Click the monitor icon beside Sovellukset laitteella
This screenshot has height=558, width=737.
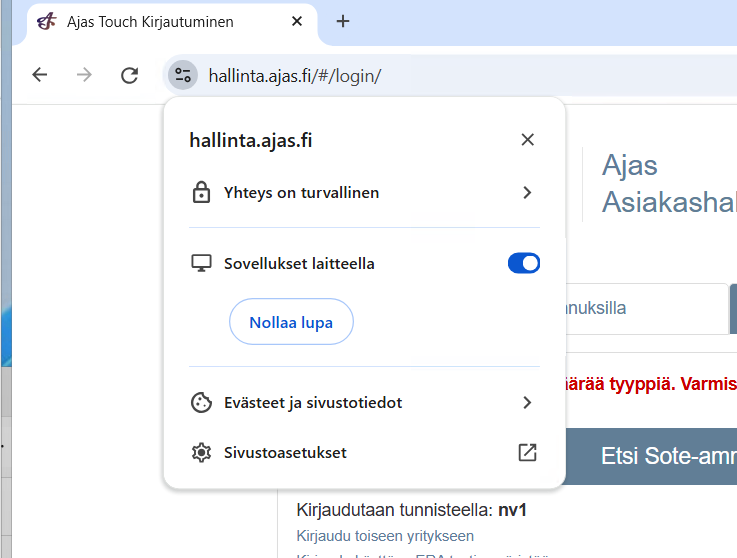[x=201, y=264]
